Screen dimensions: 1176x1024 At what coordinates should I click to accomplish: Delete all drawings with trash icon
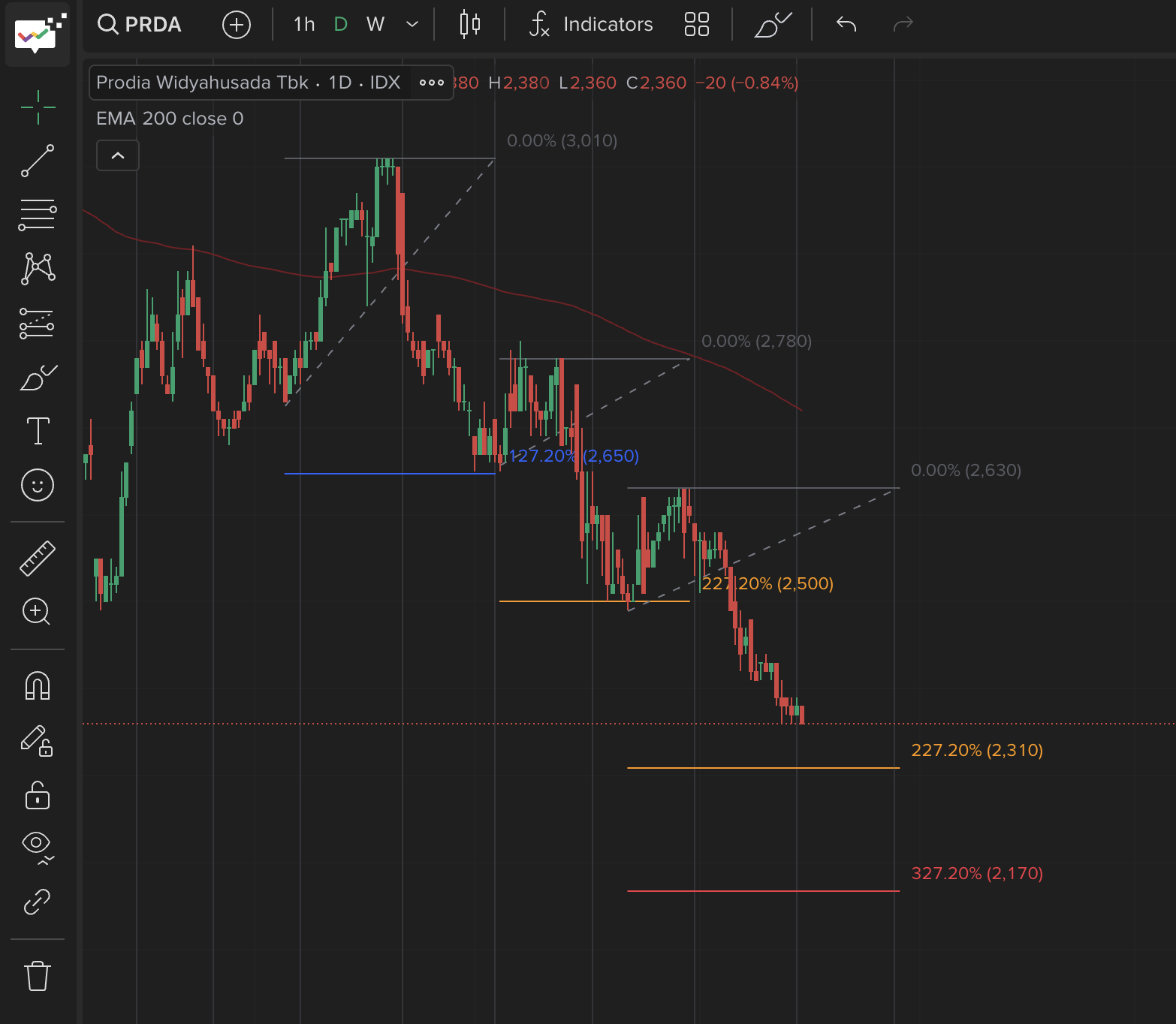click(38, 976)
